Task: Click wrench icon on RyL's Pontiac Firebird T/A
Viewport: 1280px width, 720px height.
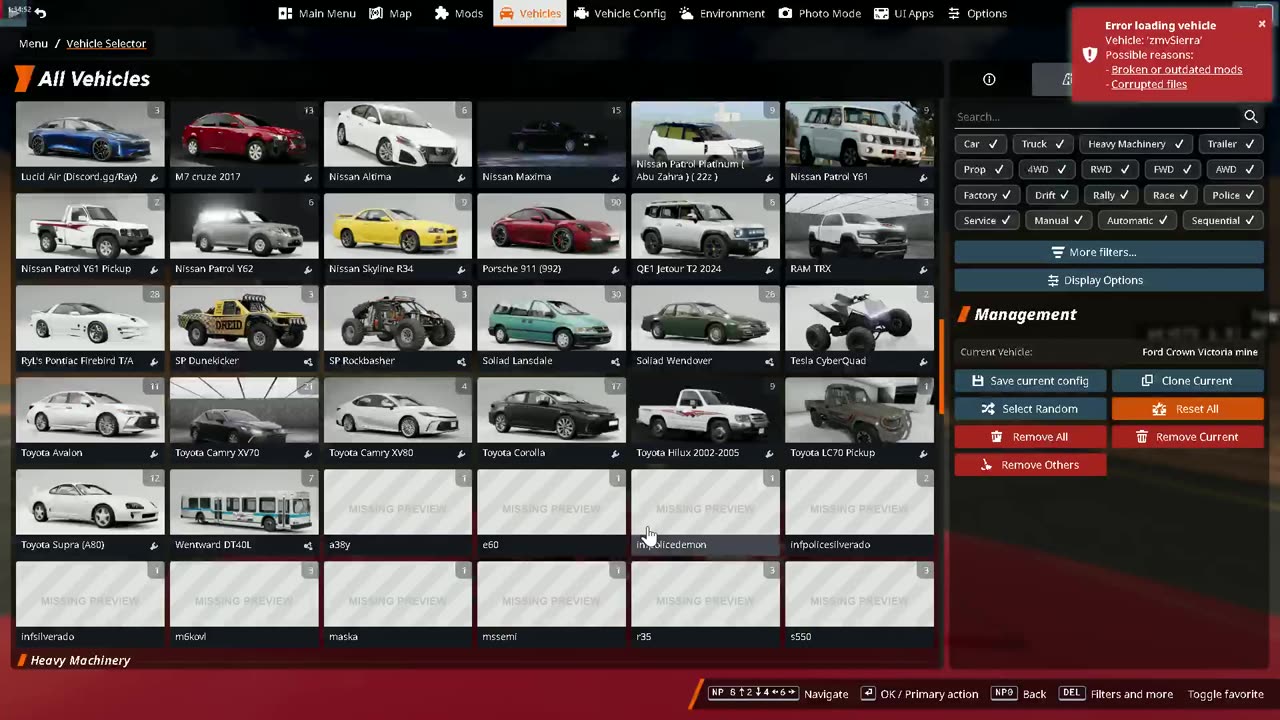Action: click(154, 361)
